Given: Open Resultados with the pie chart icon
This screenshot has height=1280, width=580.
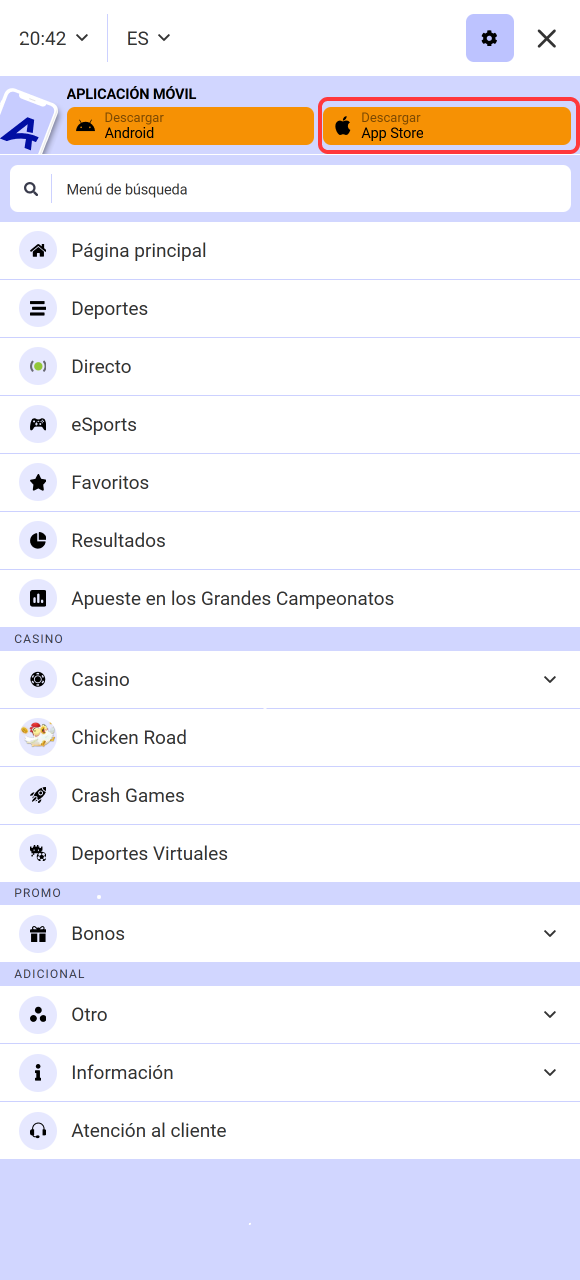Looking at the screenshot, I should 38,540.
